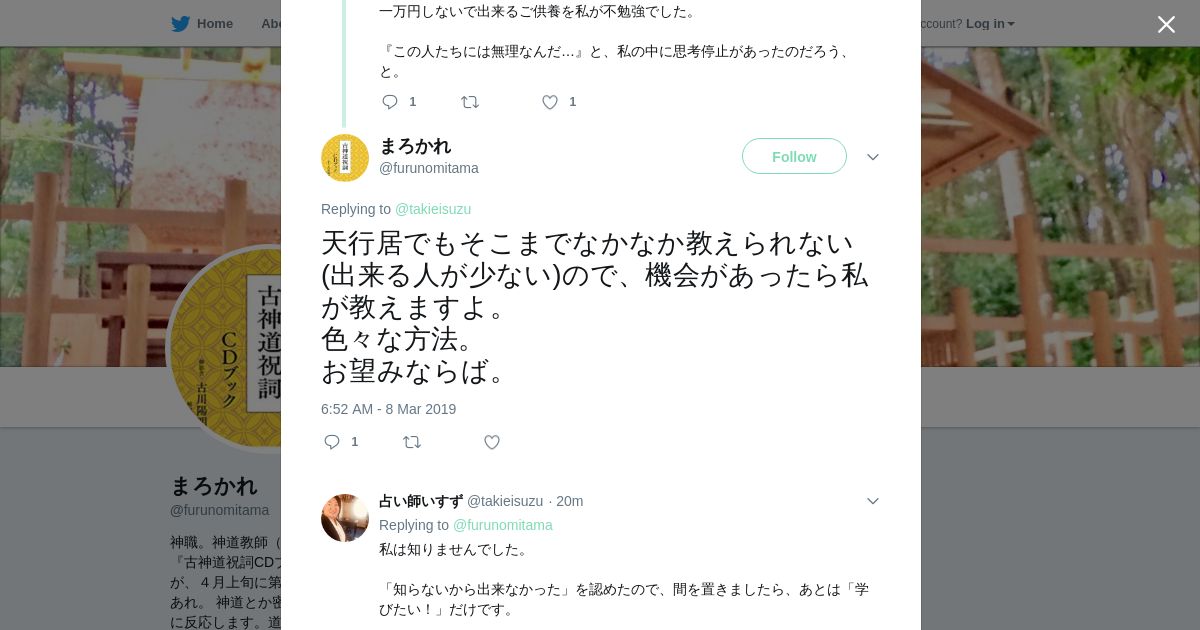This screenshot has height=630, width=1200.
Task: Open @furunomitama link in reply below
Action: [502, 525]
